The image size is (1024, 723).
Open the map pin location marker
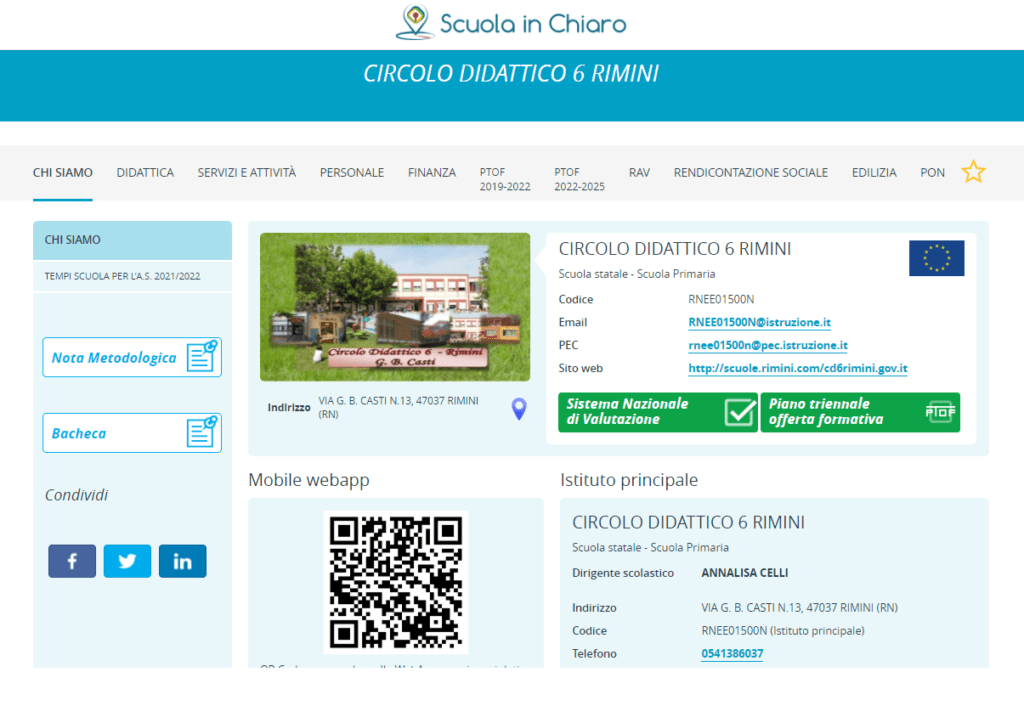click(519, 409)
